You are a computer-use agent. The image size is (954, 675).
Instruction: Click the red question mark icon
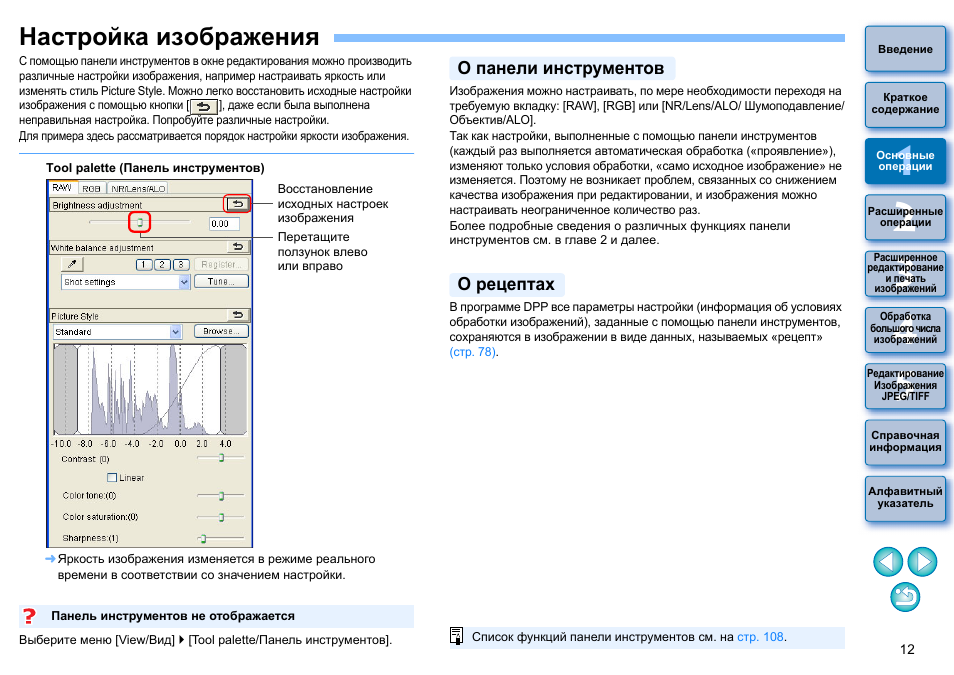(29, 616)
